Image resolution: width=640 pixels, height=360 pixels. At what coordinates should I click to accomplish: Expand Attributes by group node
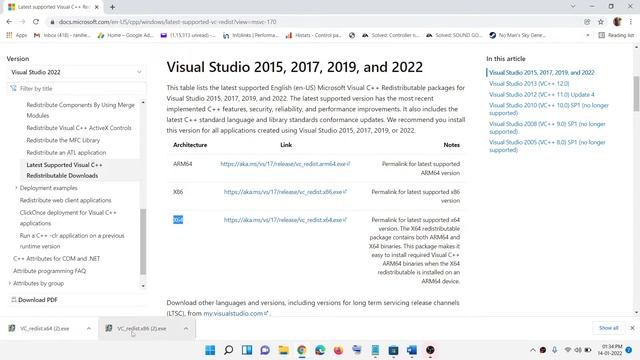[x=10, y=283]
